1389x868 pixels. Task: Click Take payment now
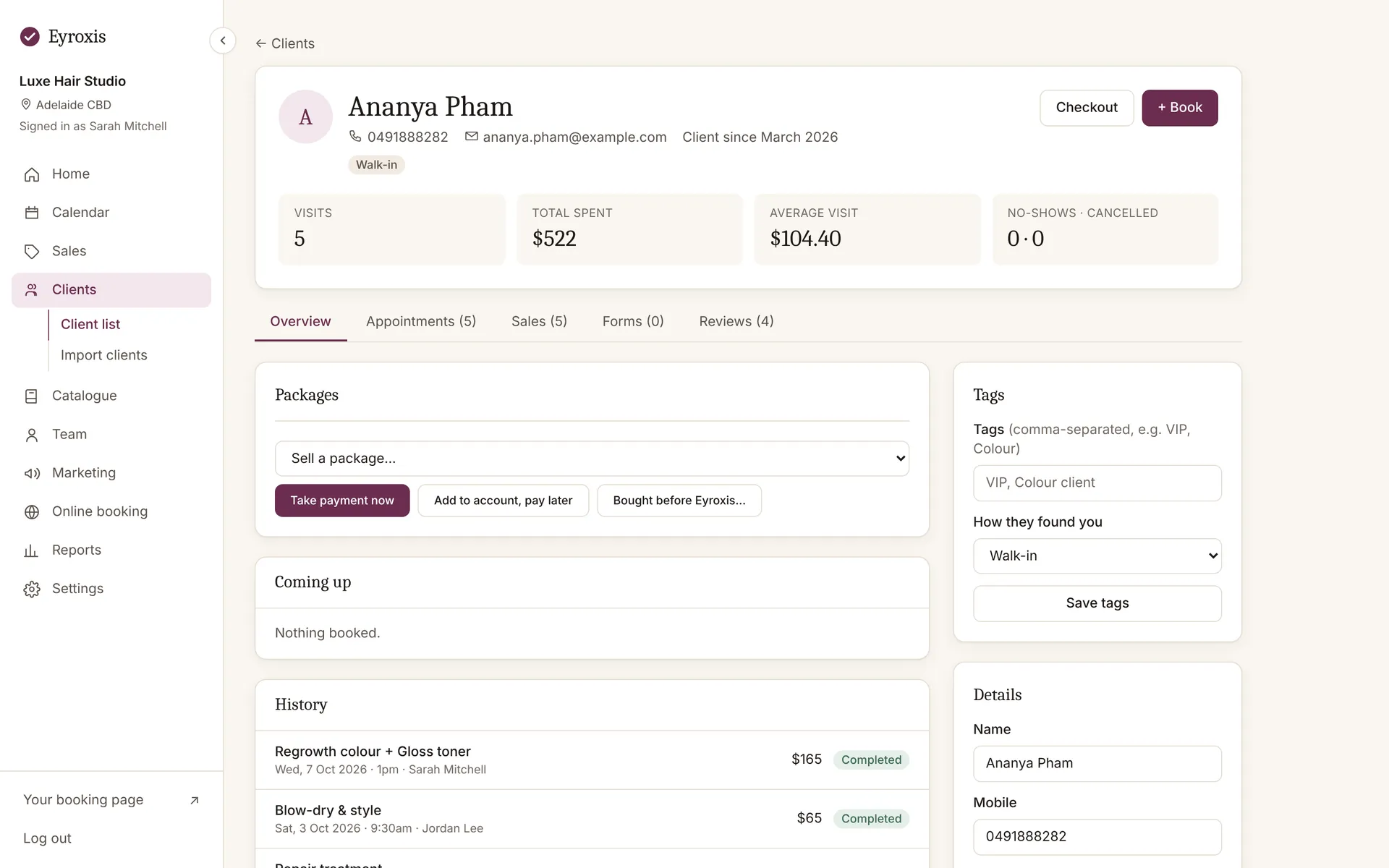(x=342, y=501)
